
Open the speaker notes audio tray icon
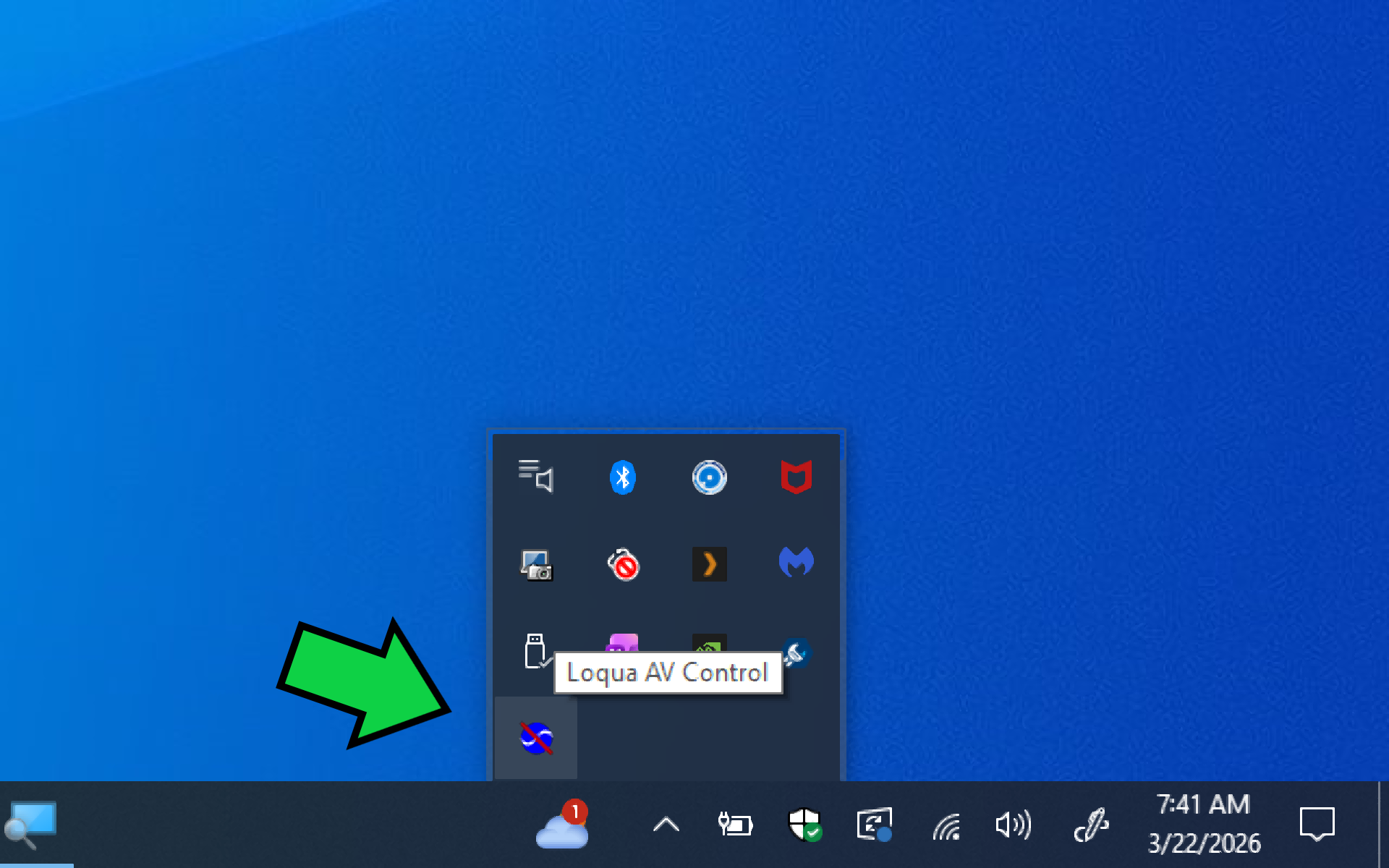[536, 477]
